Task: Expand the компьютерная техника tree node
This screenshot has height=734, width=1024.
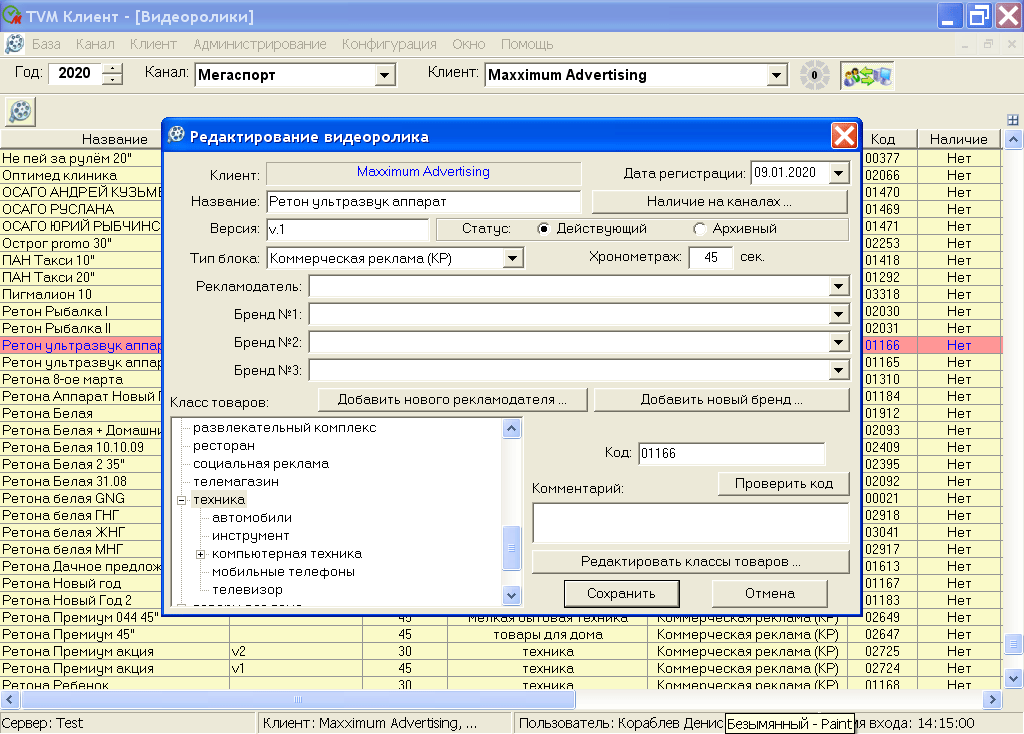Action: coord(201,554)
